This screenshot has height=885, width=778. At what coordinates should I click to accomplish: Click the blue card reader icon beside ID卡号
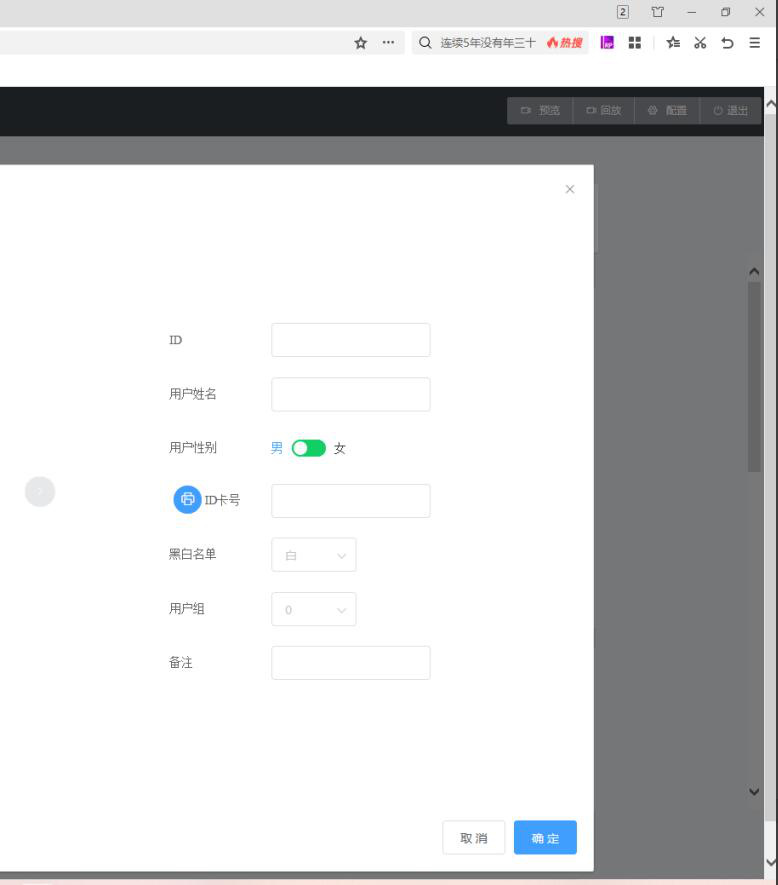point(187,499)
